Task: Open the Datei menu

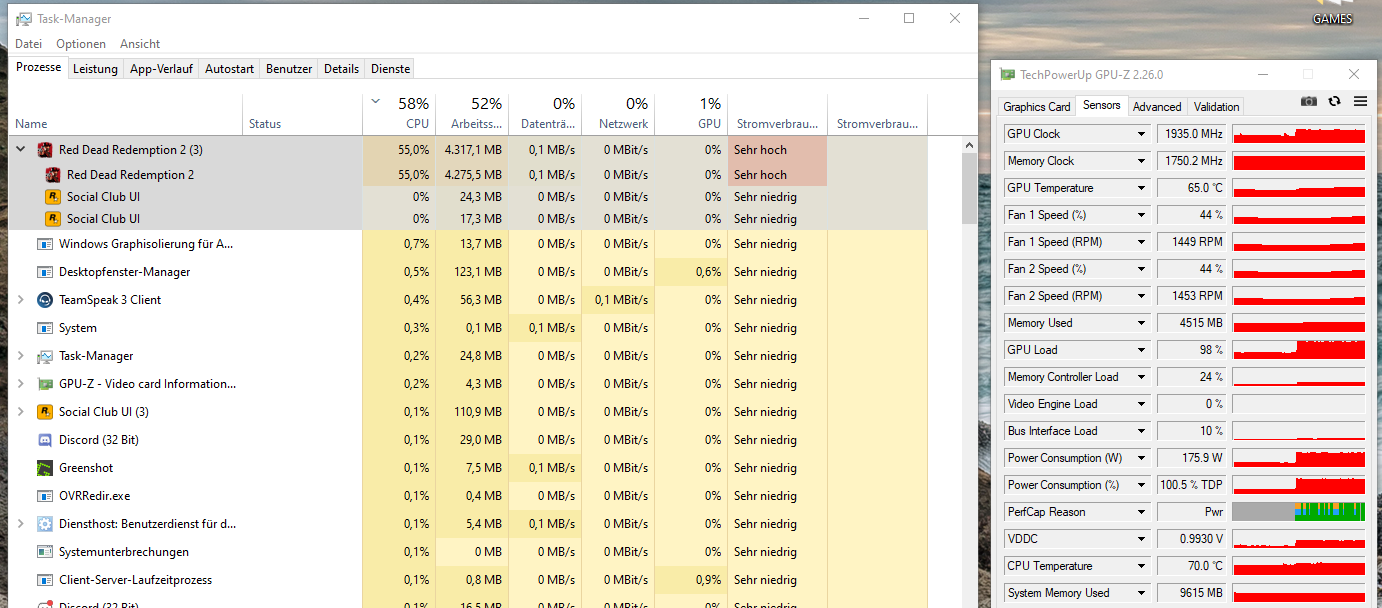Action: (x=29, y=44)
